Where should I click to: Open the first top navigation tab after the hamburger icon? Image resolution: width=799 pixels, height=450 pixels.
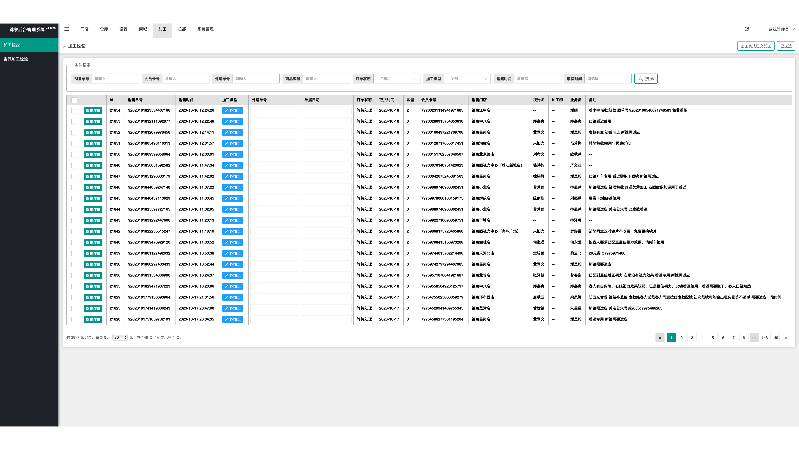[85, 29]
